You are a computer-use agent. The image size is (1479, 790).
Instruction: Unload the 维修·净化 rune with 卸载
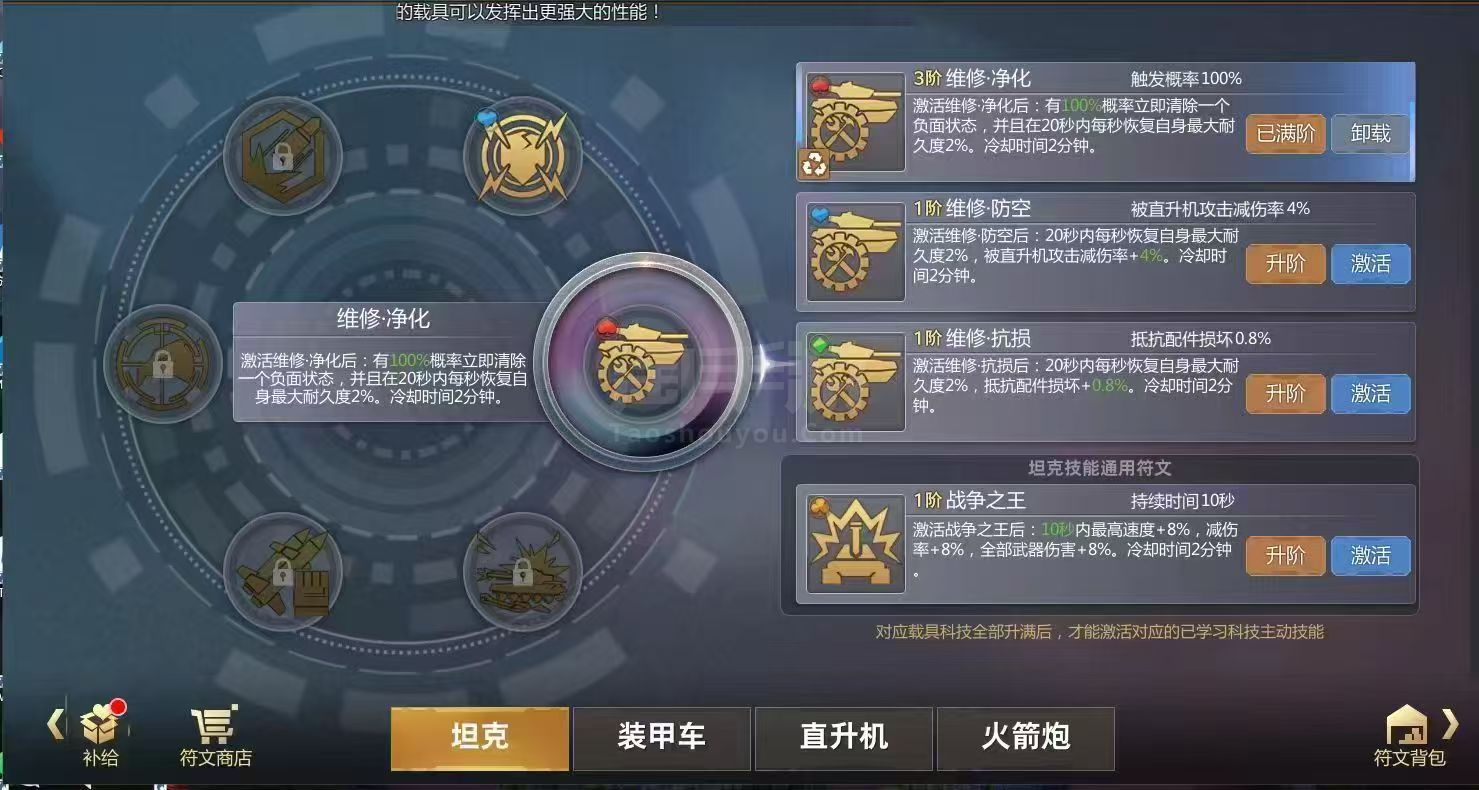[x=1370, y=133]
